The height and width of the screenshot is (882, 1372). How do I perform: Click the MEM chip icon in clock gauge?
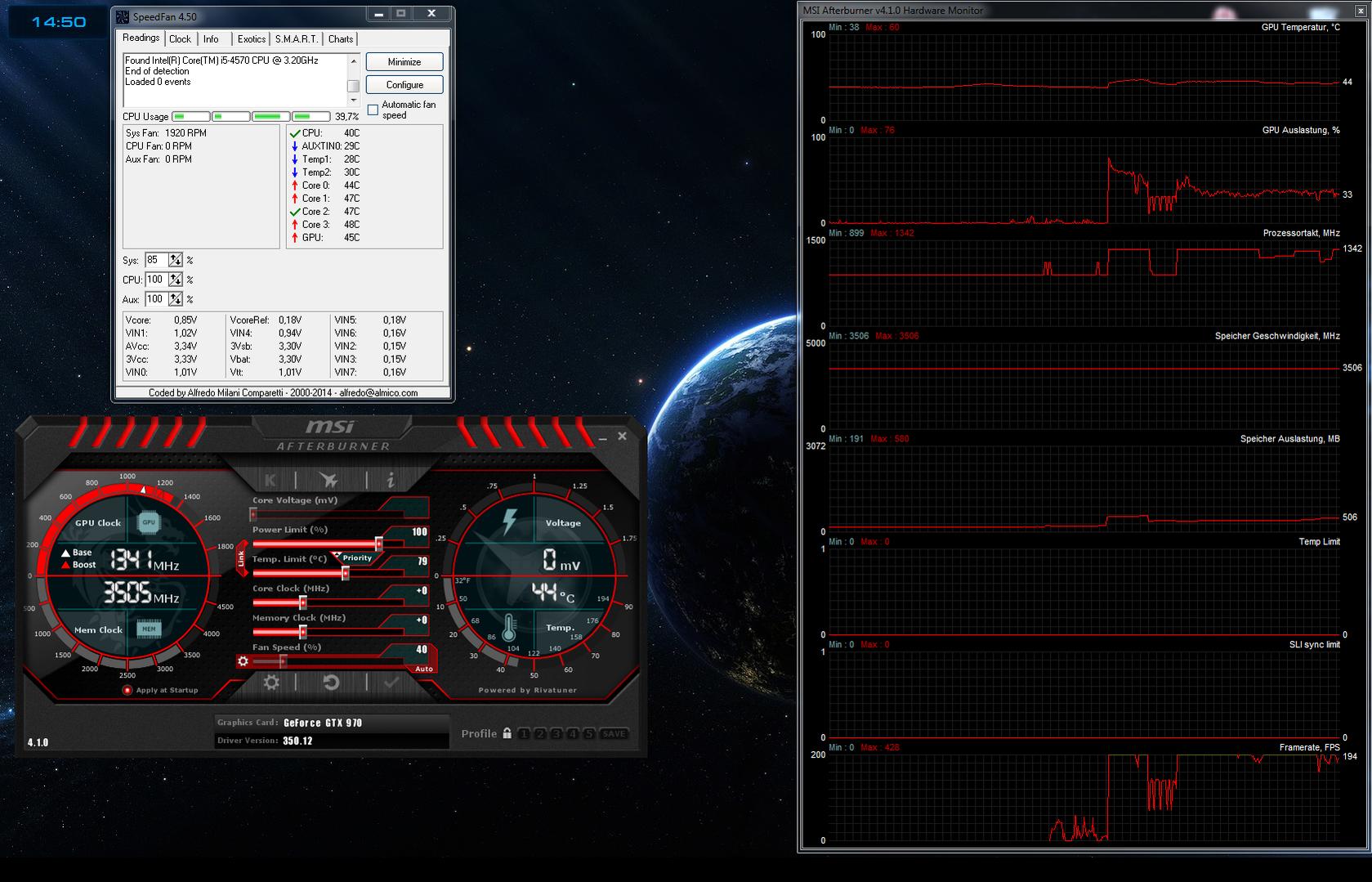tap(149, 629)
